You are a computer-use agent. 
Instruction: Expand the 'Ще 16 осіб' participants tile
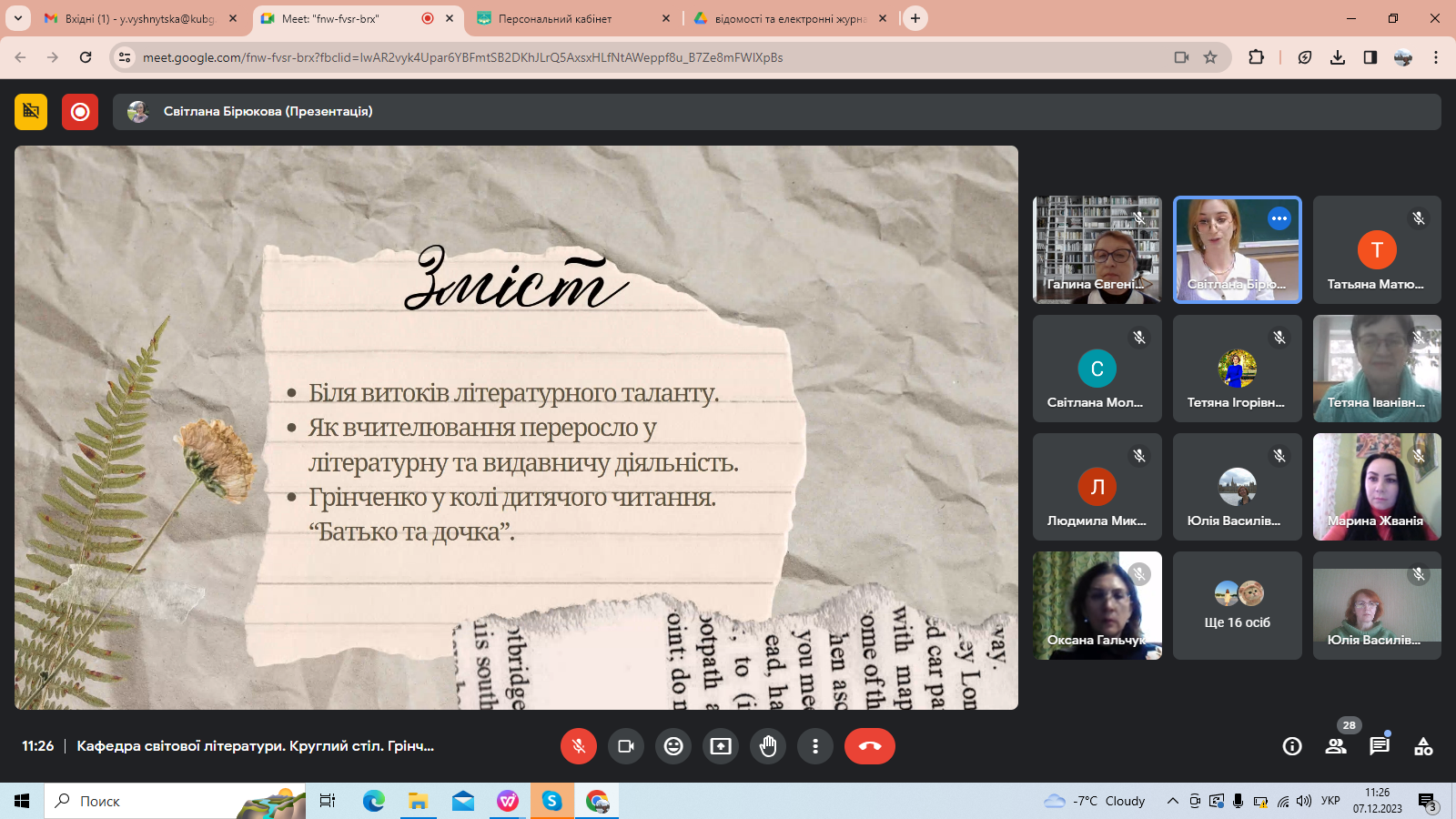pos(1237,605)
